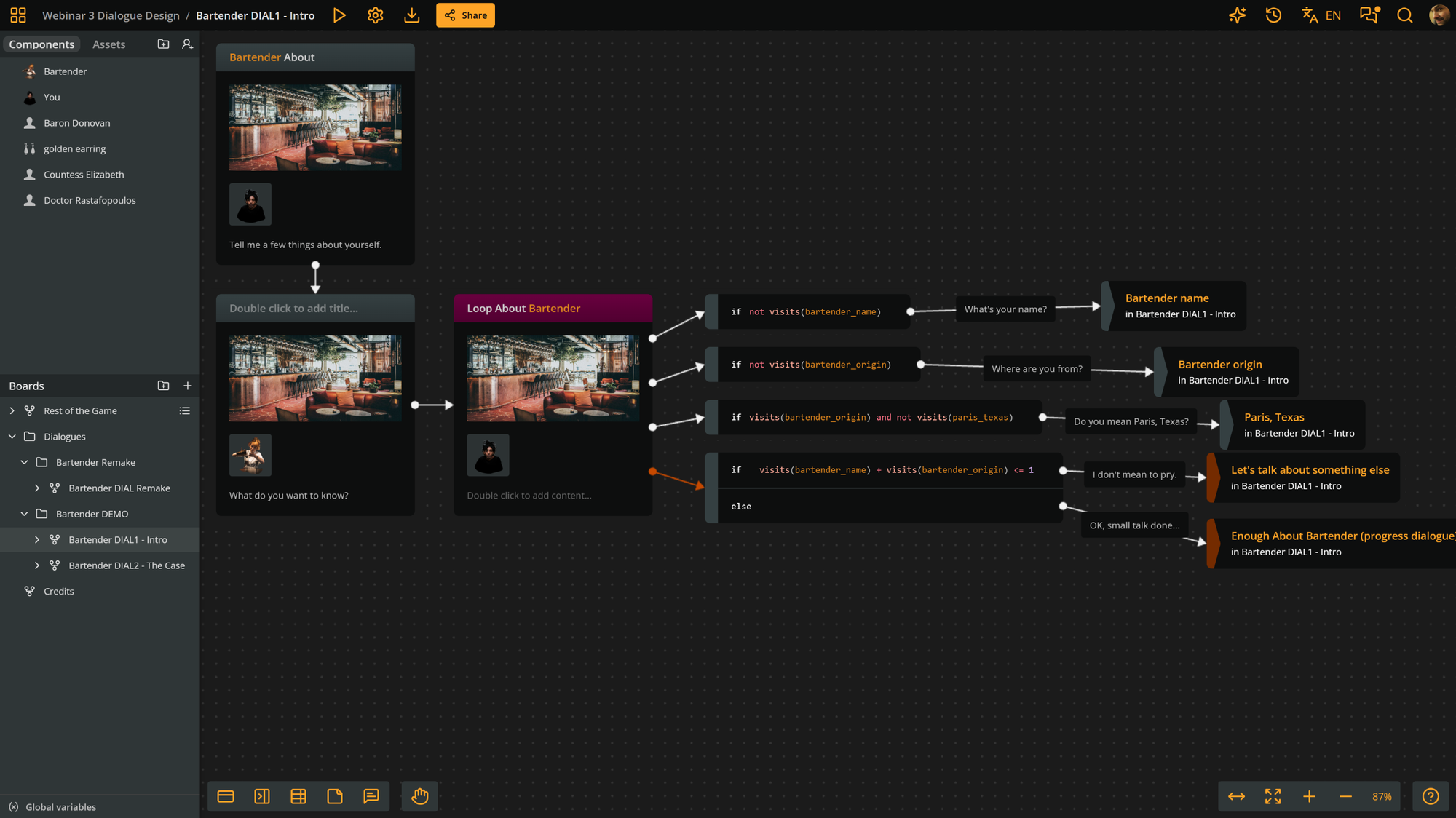
Task: Expand the Bartender DIAL Remake board
Action: point(37,488)
